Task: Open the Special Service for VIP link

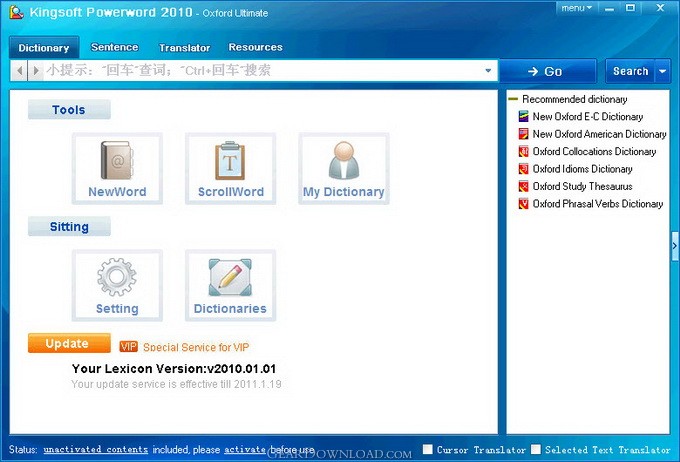Action: tap(196, 347)
